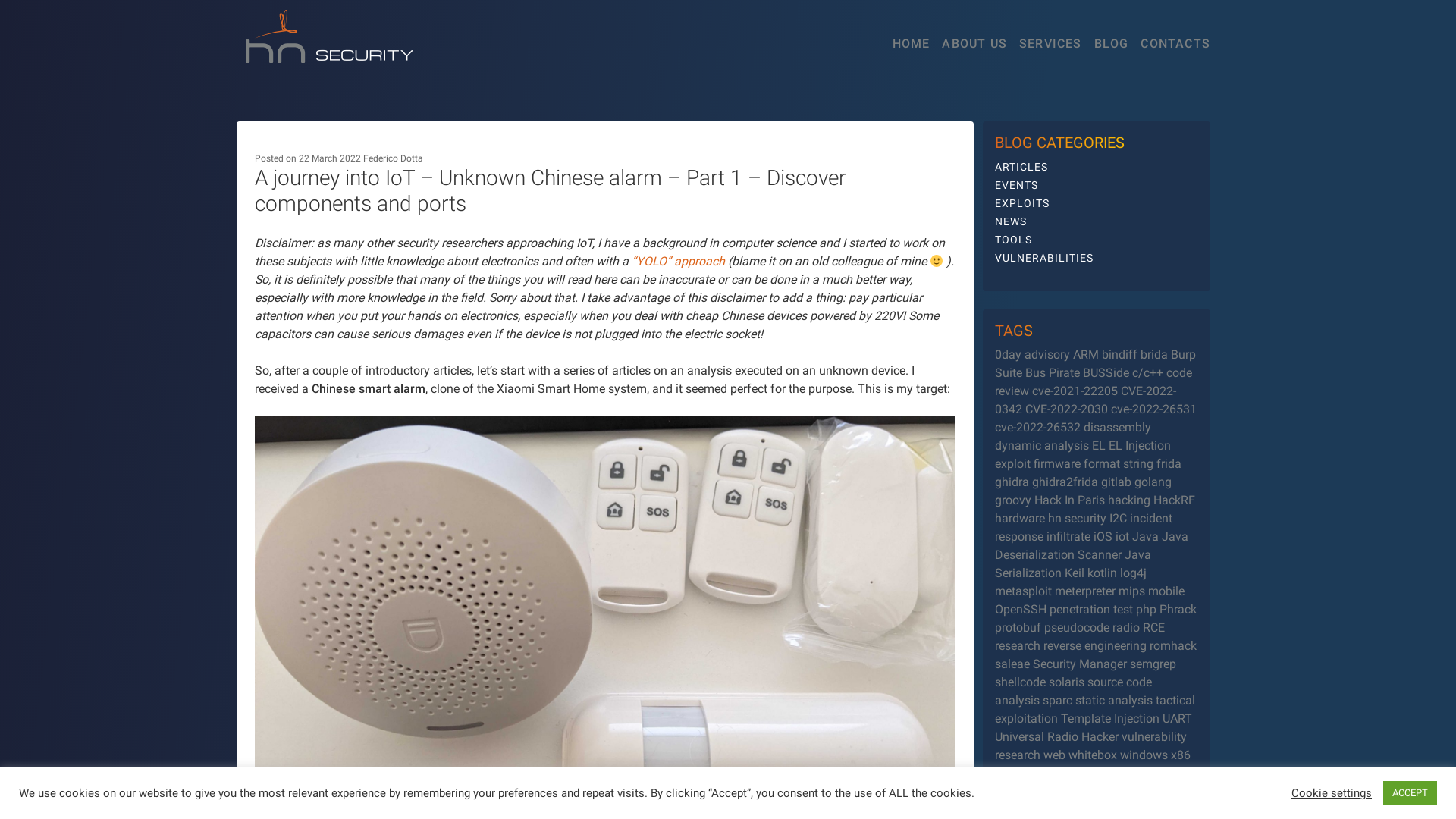Click the 0day tag link
The image size is (1456, 819).
coord(1007,354)
